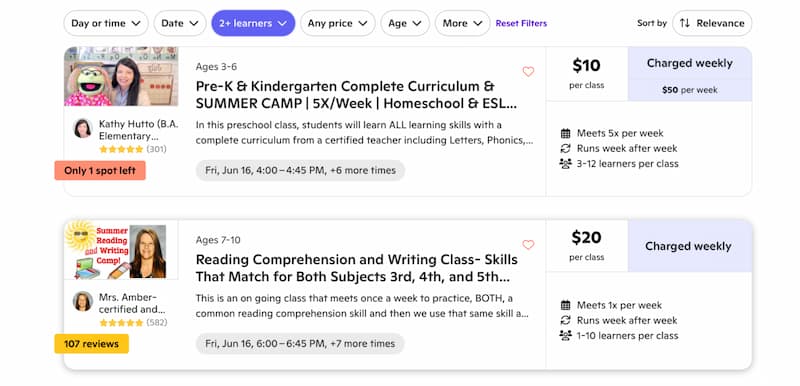Click the learners group icon beside 3-12 learners
The width and height of the screenshot is (800, 386).
tap(565, 164)
